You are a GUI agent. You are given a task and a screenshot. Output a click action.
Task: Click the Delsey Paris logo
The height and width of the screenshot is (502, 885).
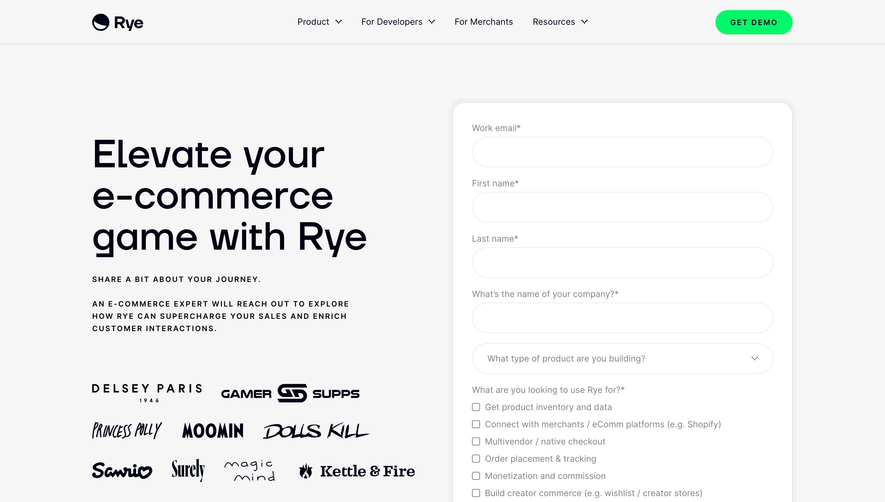click(x=147, y=392)
